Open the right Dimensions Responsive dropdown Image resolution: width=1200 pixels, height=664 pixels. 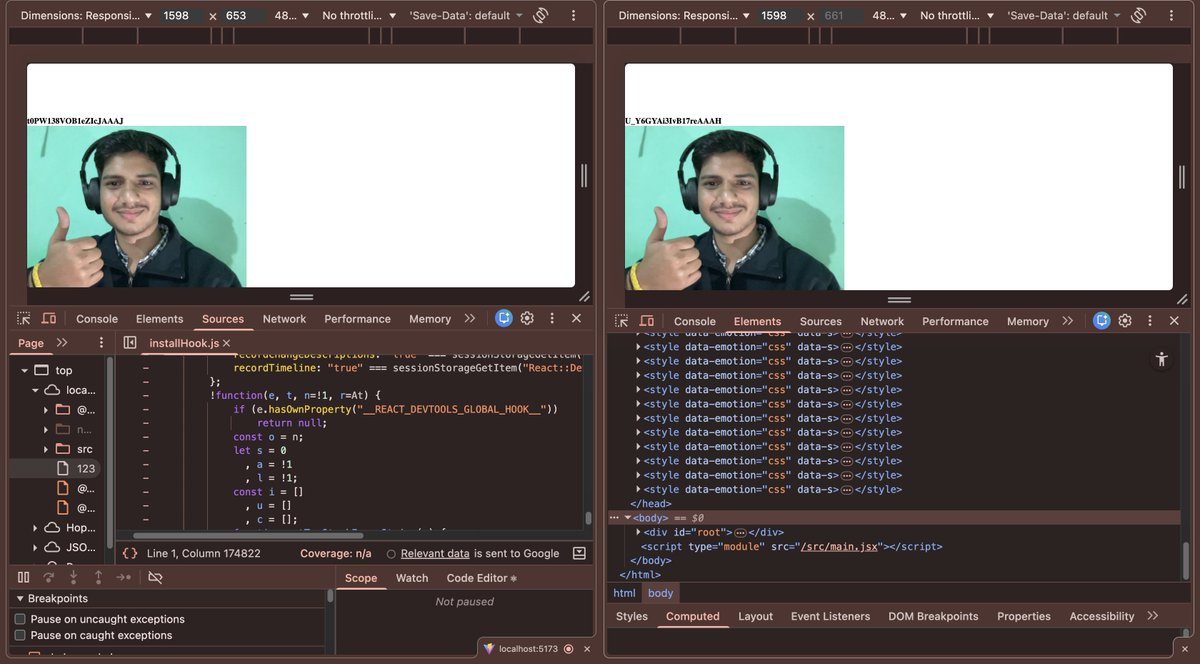[684, 16]
